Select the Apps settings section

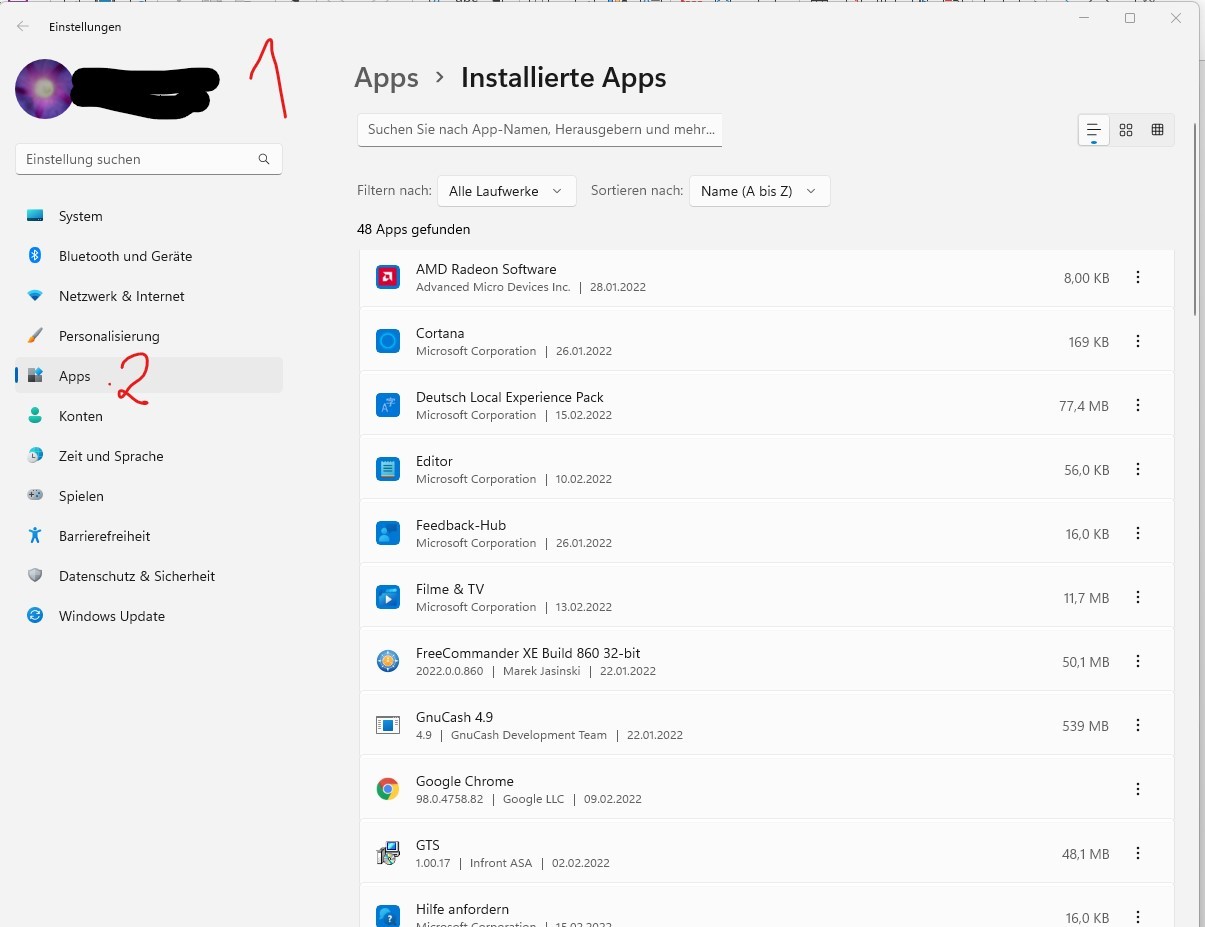coord(149,376)
